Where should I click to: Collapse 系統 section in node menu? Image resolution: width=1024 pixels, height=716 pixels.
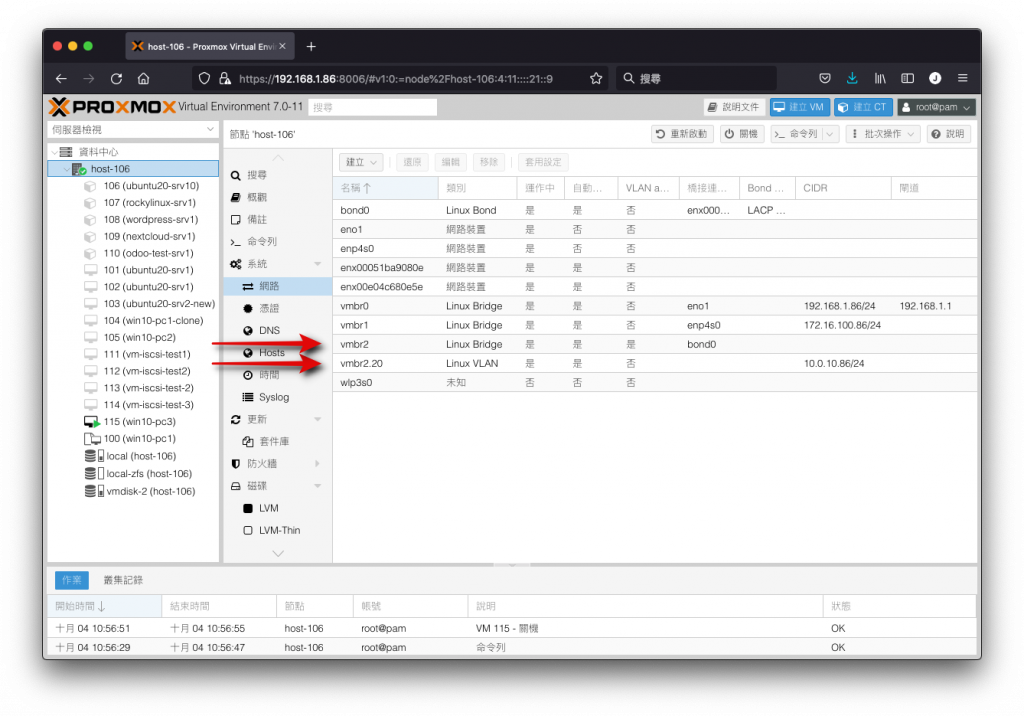pyautogui.click(x=317, y=264)
